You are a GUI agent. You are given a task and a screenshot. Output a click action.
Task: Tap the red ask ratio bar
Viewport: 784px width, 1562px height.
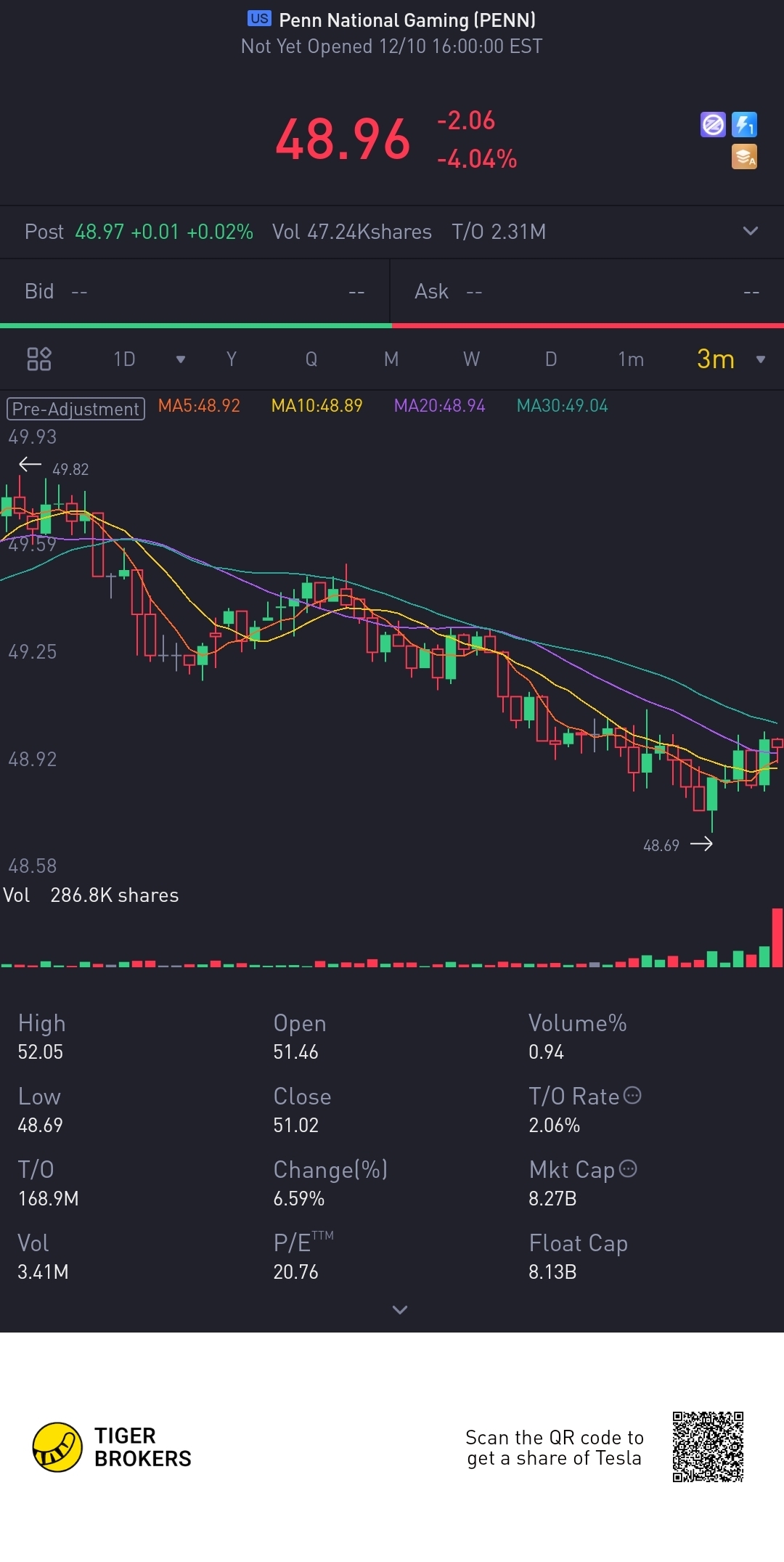point(588,325)
